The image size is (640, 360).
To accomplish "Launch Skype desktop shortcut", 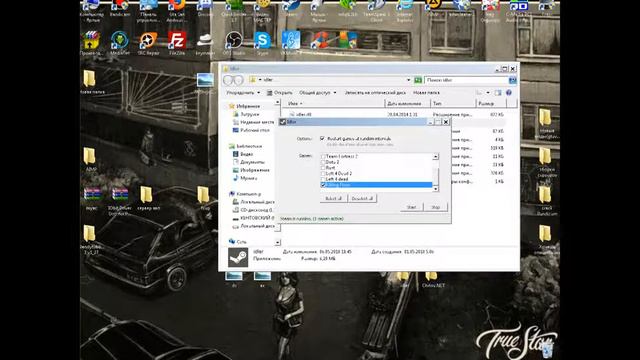I will click(x=262, y=41).
